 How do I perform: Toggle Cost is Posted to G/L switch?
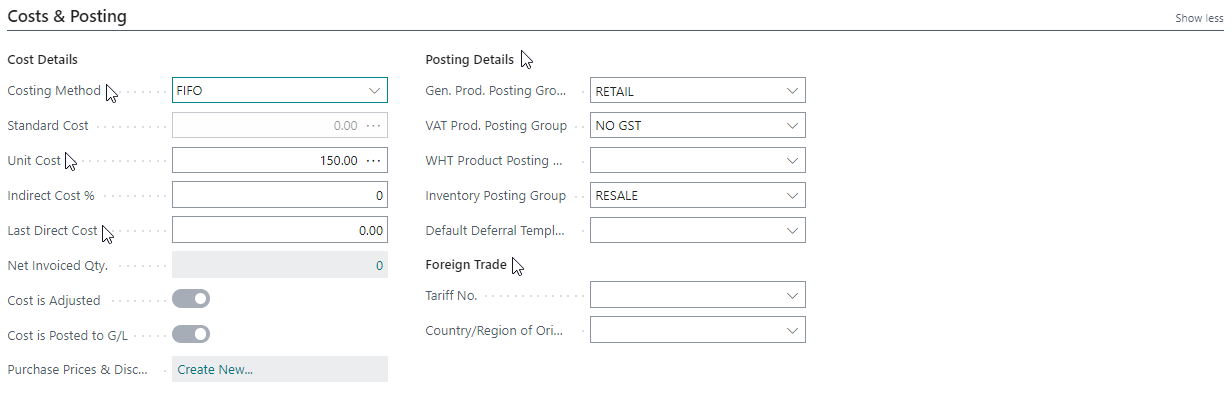coord(191,334)
